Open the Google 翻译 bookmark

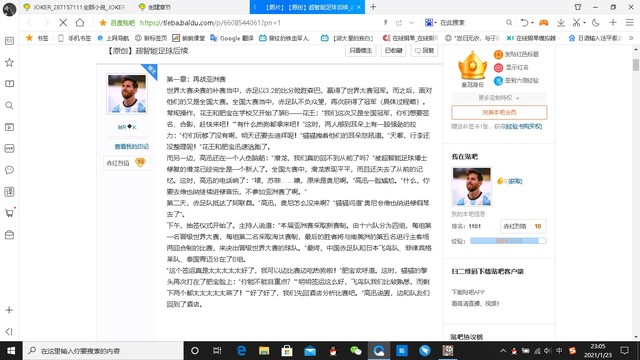coord(231,38)
